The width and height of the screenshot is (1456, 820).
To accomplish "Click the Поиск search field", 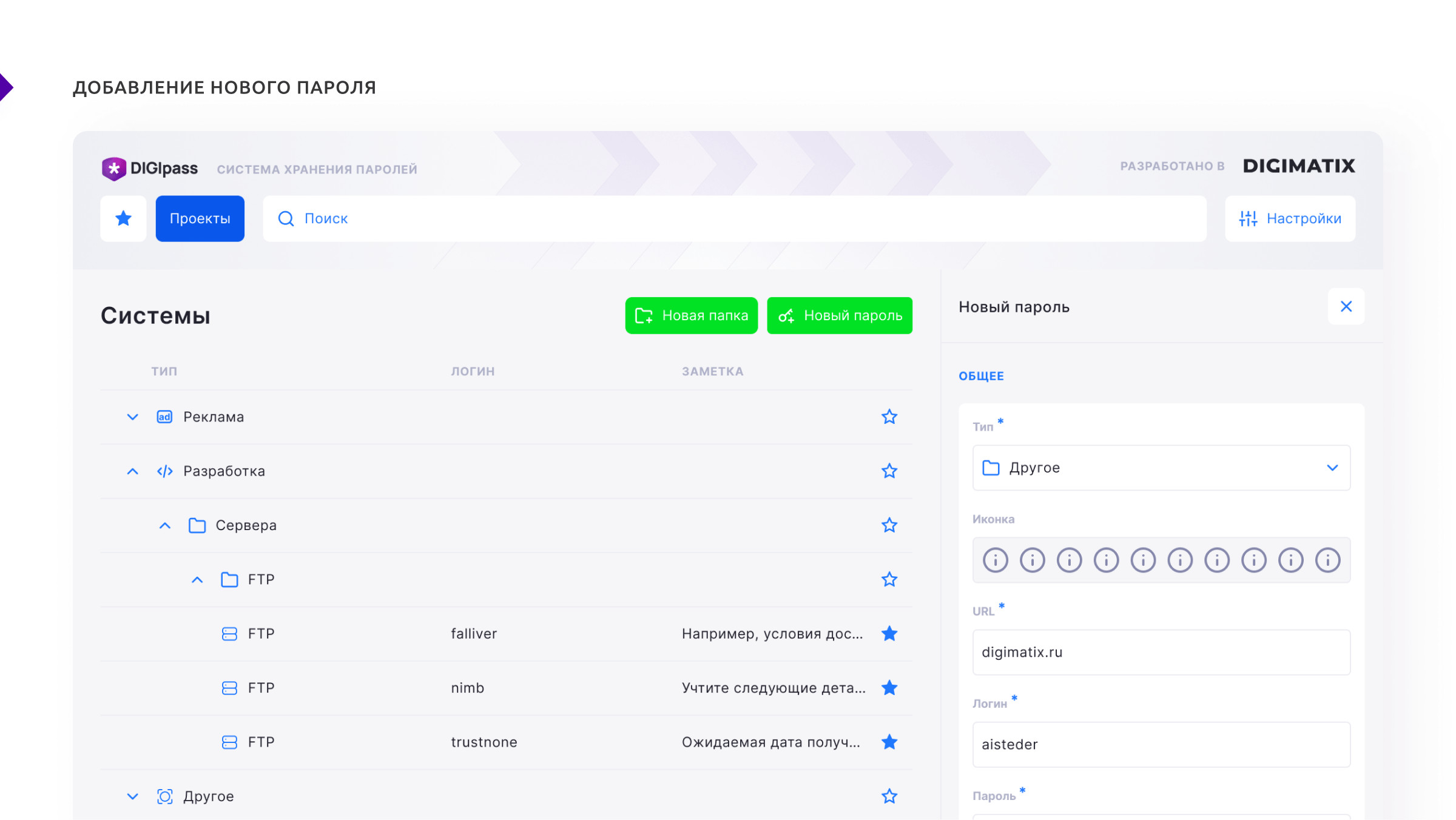I will pos(734,218).
